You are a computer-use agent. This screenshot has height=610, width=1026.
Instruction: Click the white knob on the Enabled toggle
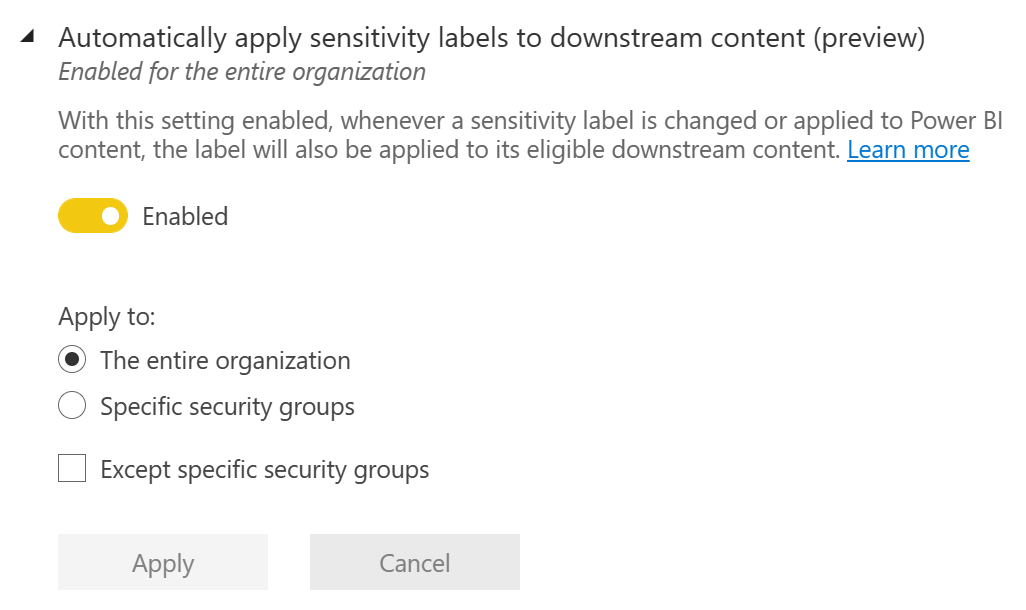click(x=110, y=216)
